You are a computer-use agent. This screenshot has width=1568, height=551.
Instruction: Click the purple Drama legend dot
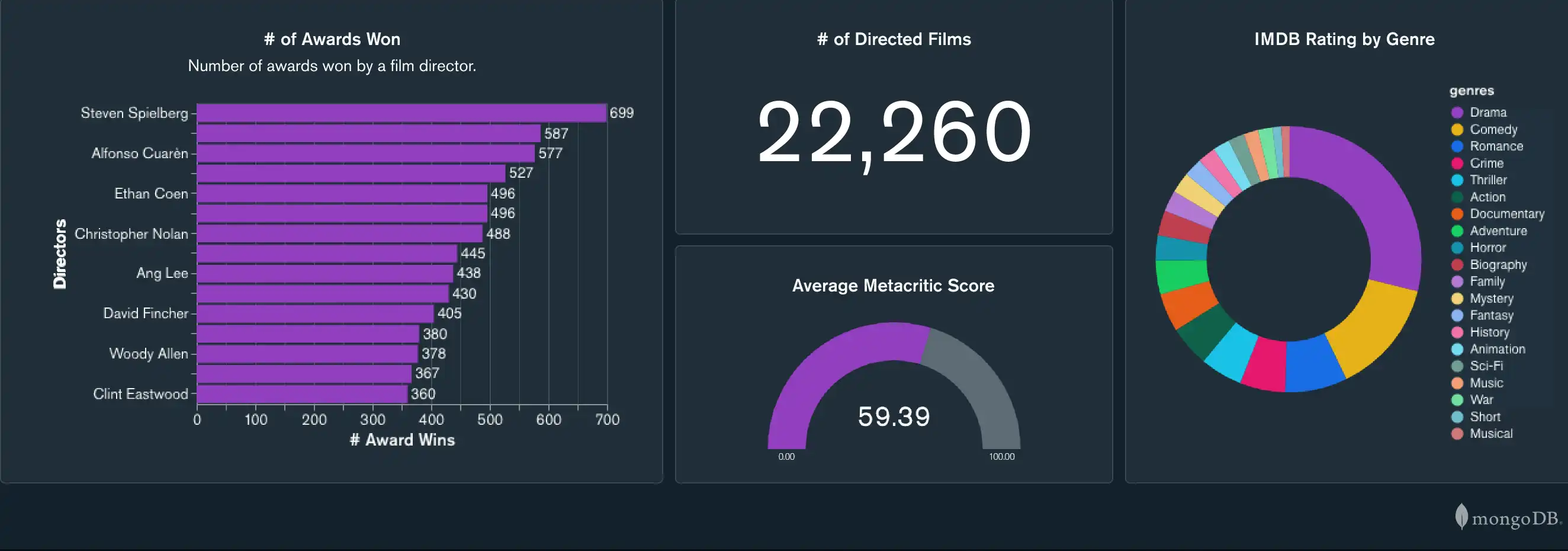click(1457, 113)
